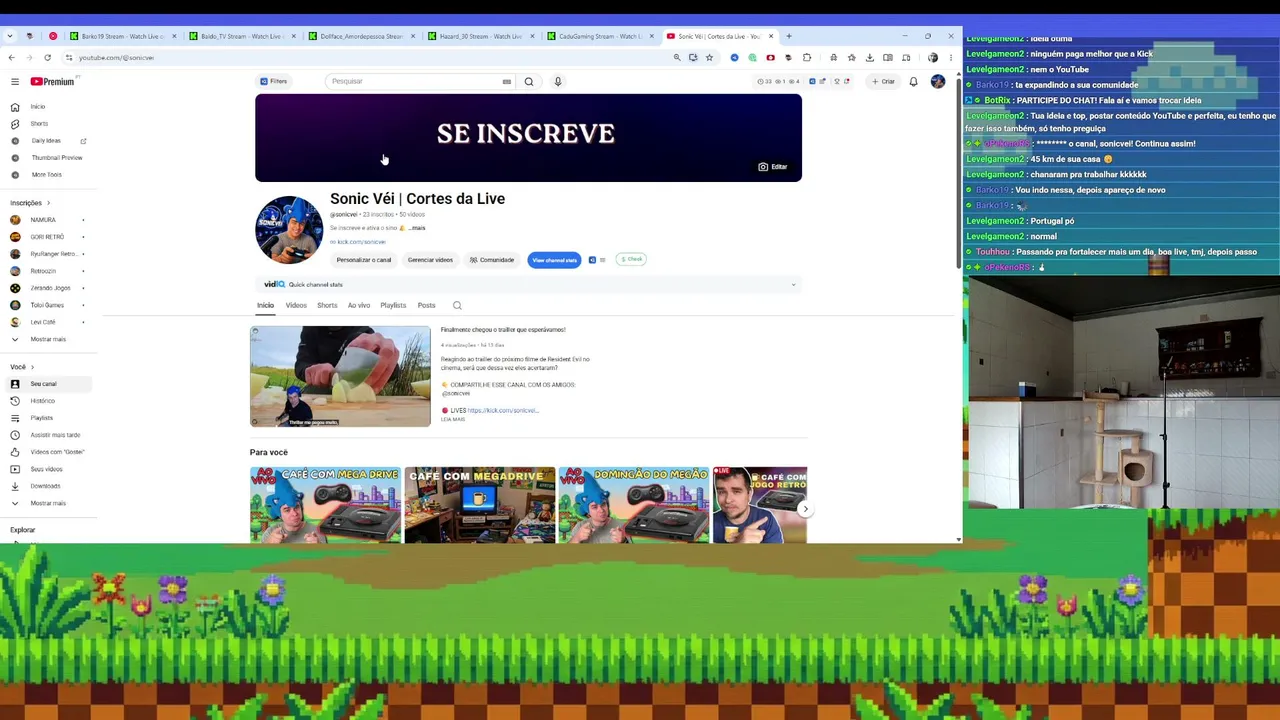Click the green Check button
This screenshot has height=720, width=1280.
[631, 259]
